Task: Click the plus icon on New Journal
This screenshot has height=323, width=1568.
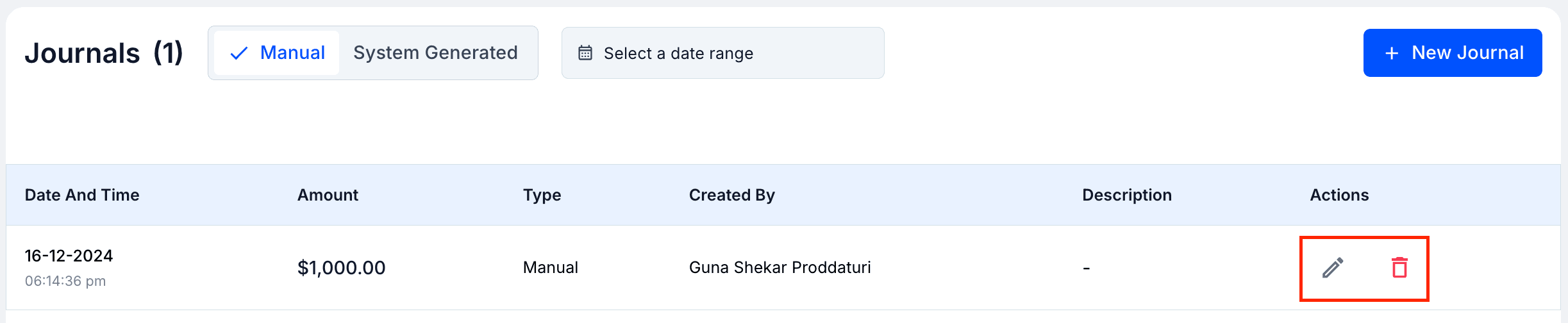Action: coord(1392,53)
